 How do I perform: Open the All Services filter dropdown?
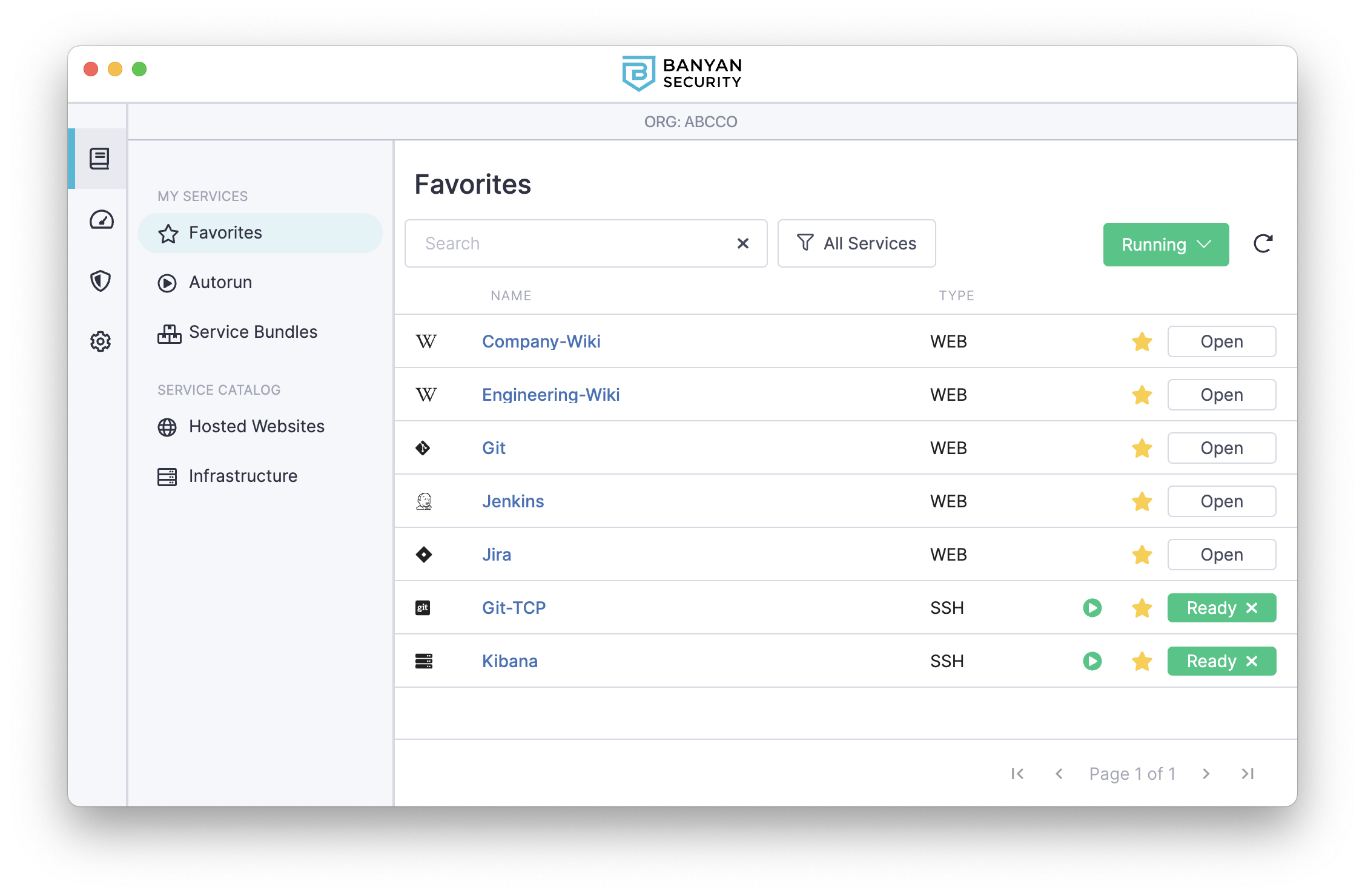pos(856,242)
